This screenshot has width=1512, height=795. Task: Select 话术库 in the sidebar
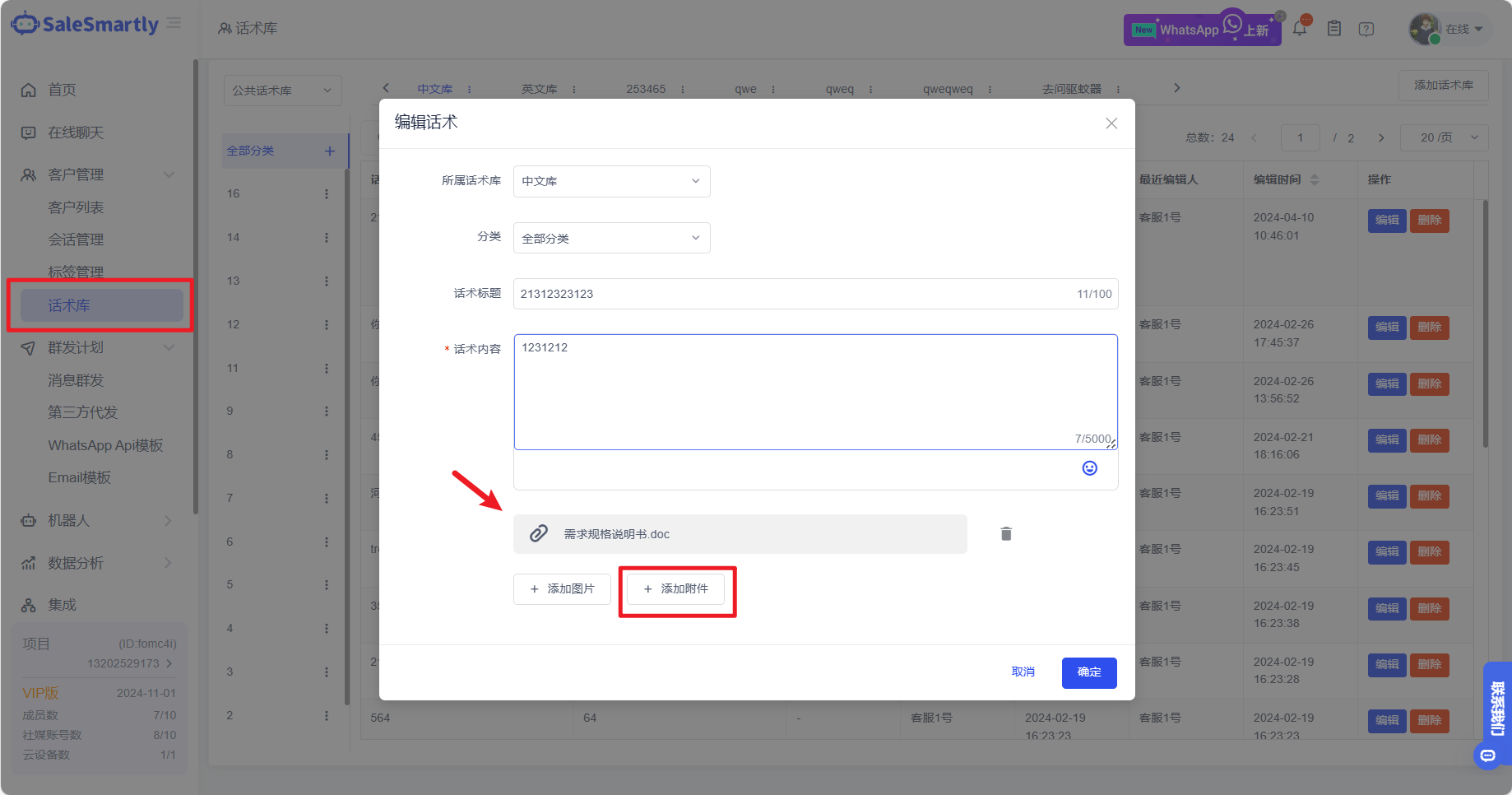(101, 305)
